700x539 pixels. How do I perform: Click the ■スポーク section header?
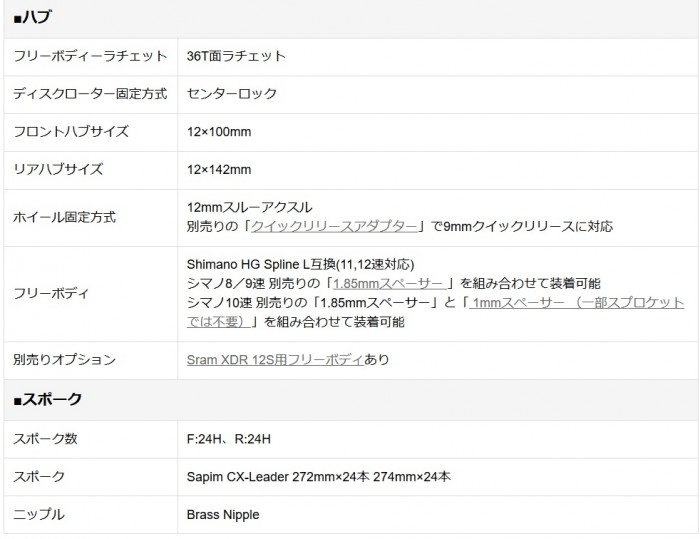pos(47,398)
